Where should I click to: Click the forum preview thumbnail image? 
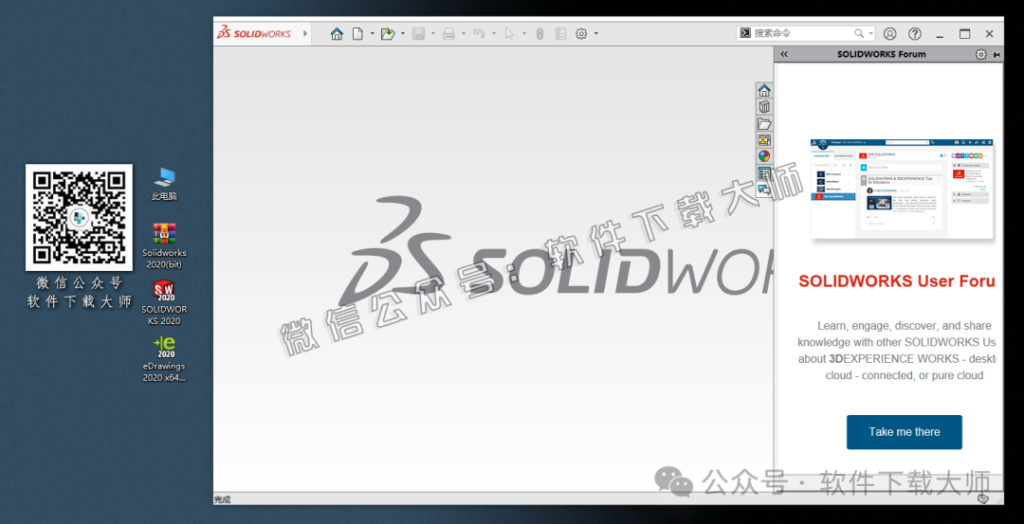(x=903, y=189)
